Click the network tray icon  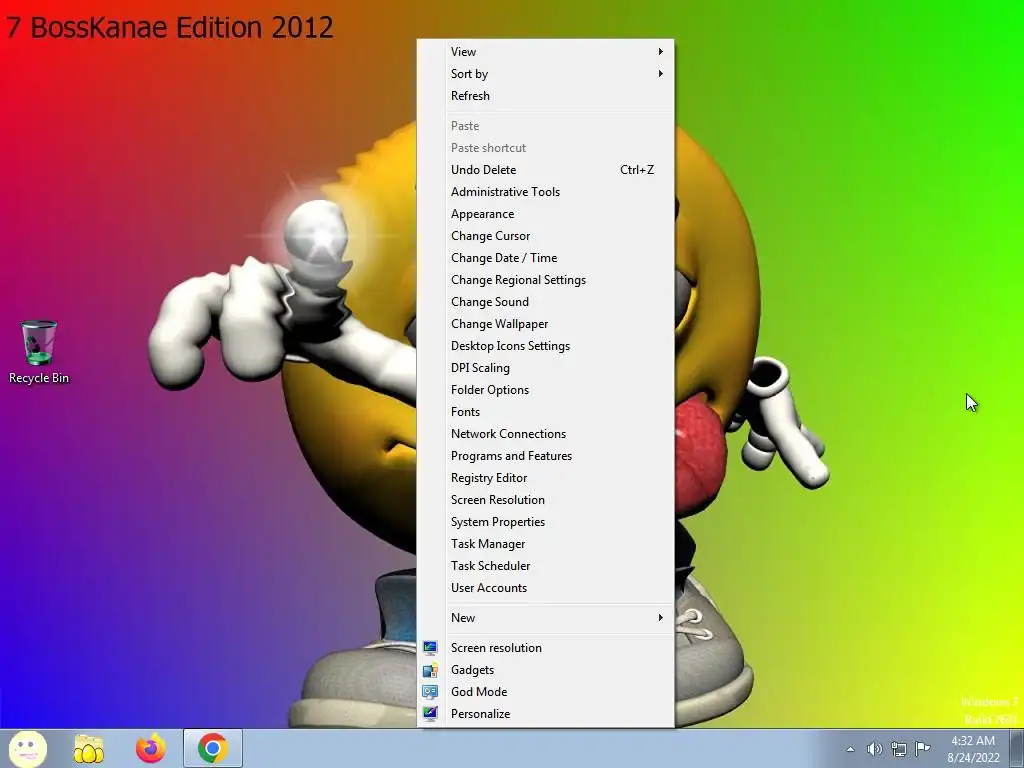[899, 749]
